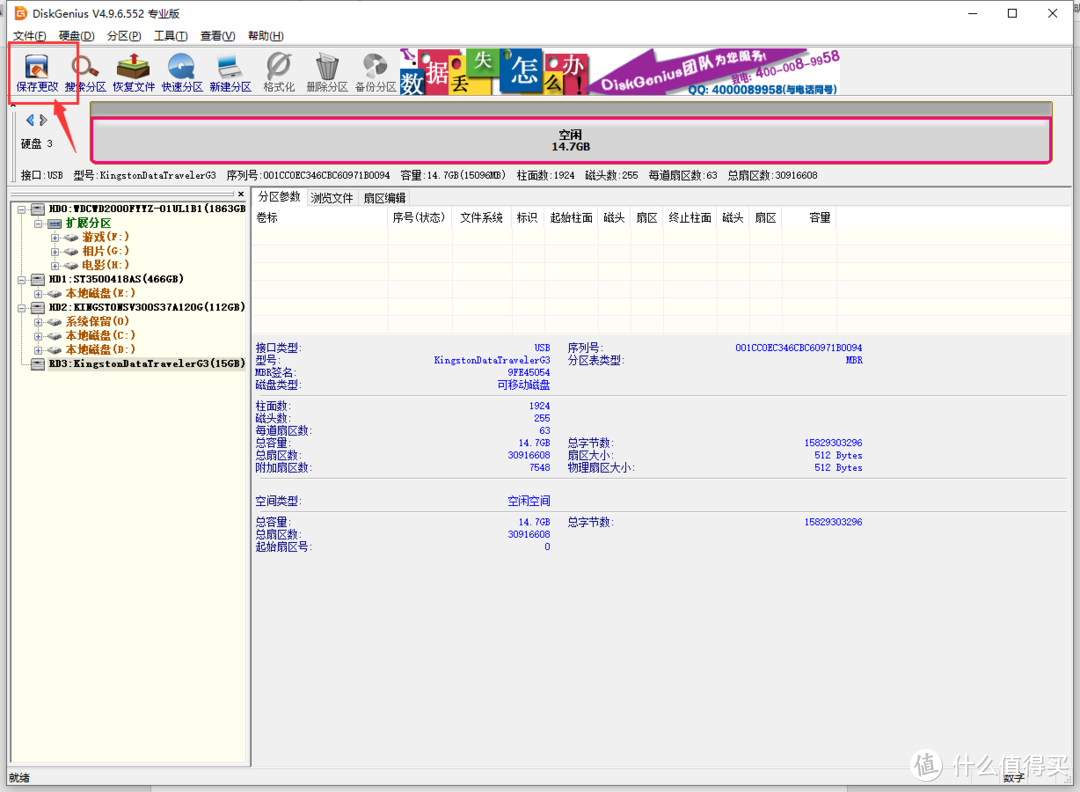Screen dimensions: 1080x792
Task: Click MBR signature value 9FE45054
Action: (x=528, y=373)
